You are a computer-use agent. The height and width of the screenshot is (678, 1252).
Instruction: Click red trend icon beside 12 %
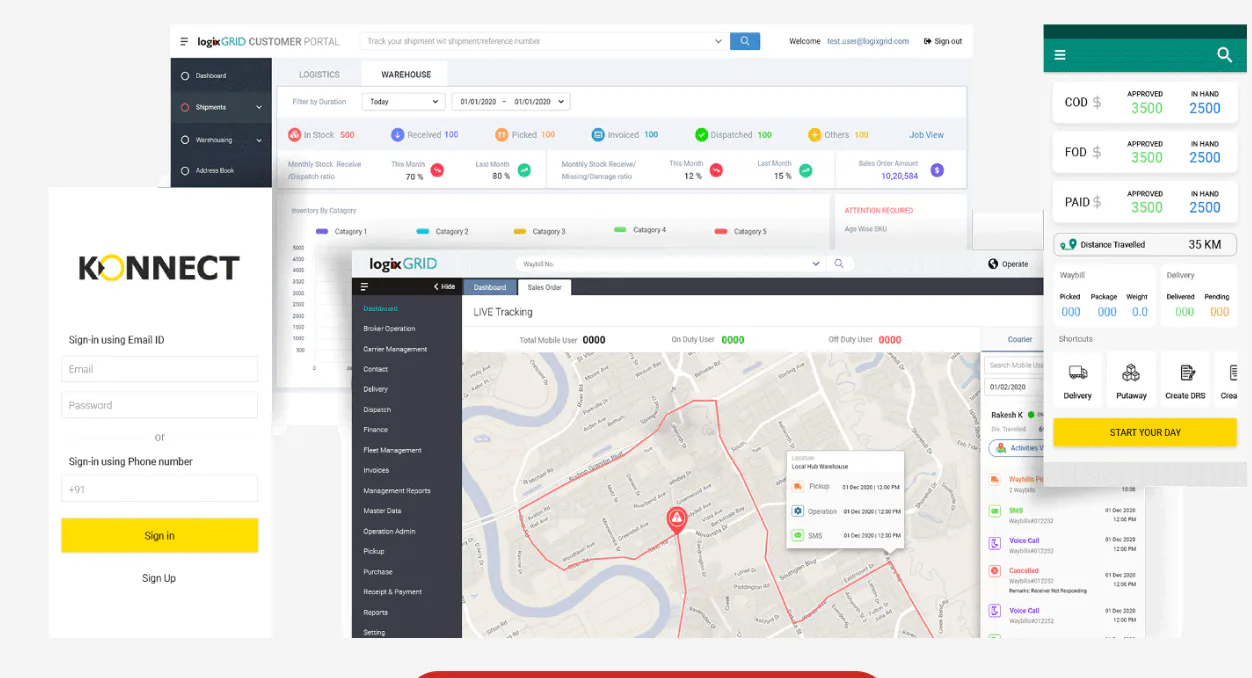pyautogui.click(x=716, y=171)
